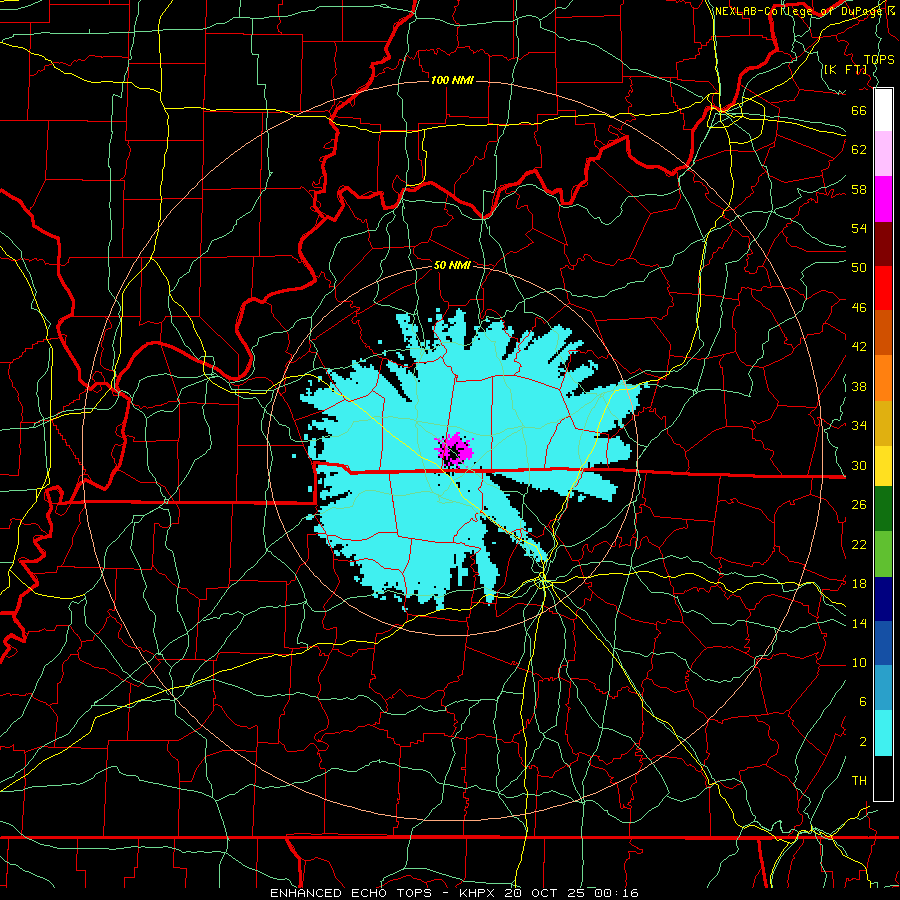Viewport: 900px width, 900px height.
Task: Click the 42 legend value
Action: coord(859,347)
